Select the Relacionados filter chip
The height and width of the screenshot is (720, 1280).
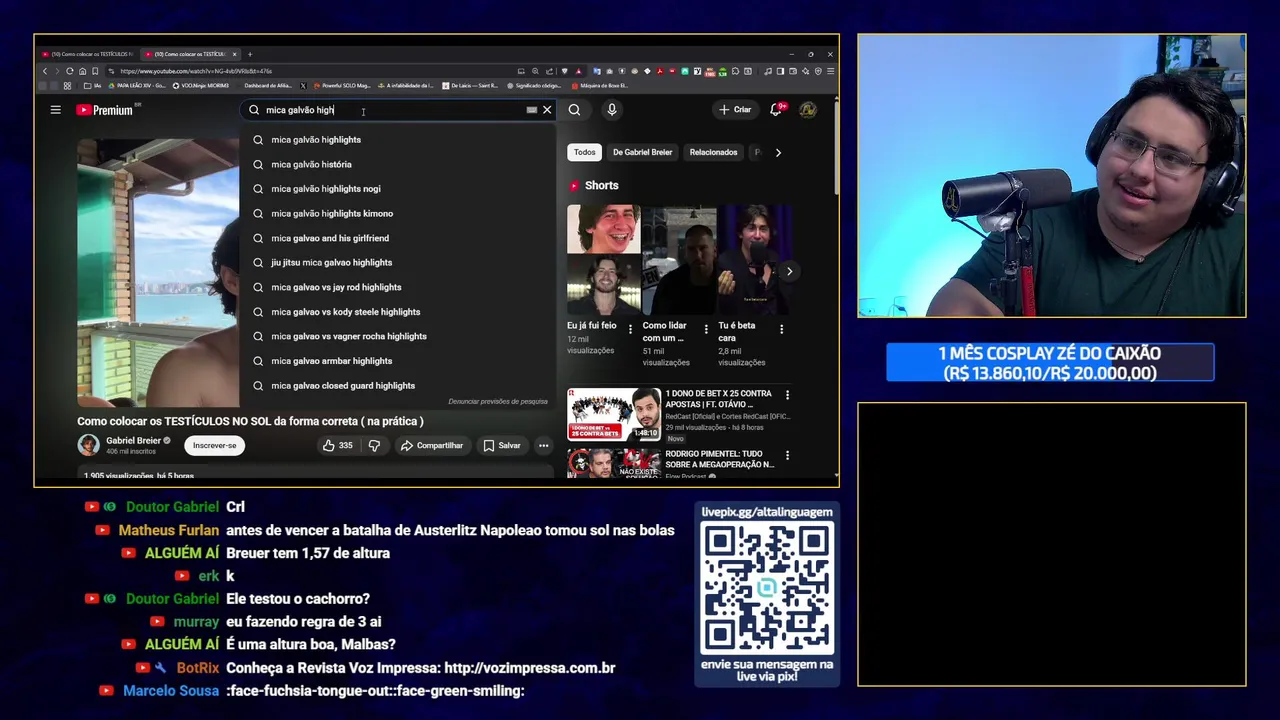pos(713,152)
